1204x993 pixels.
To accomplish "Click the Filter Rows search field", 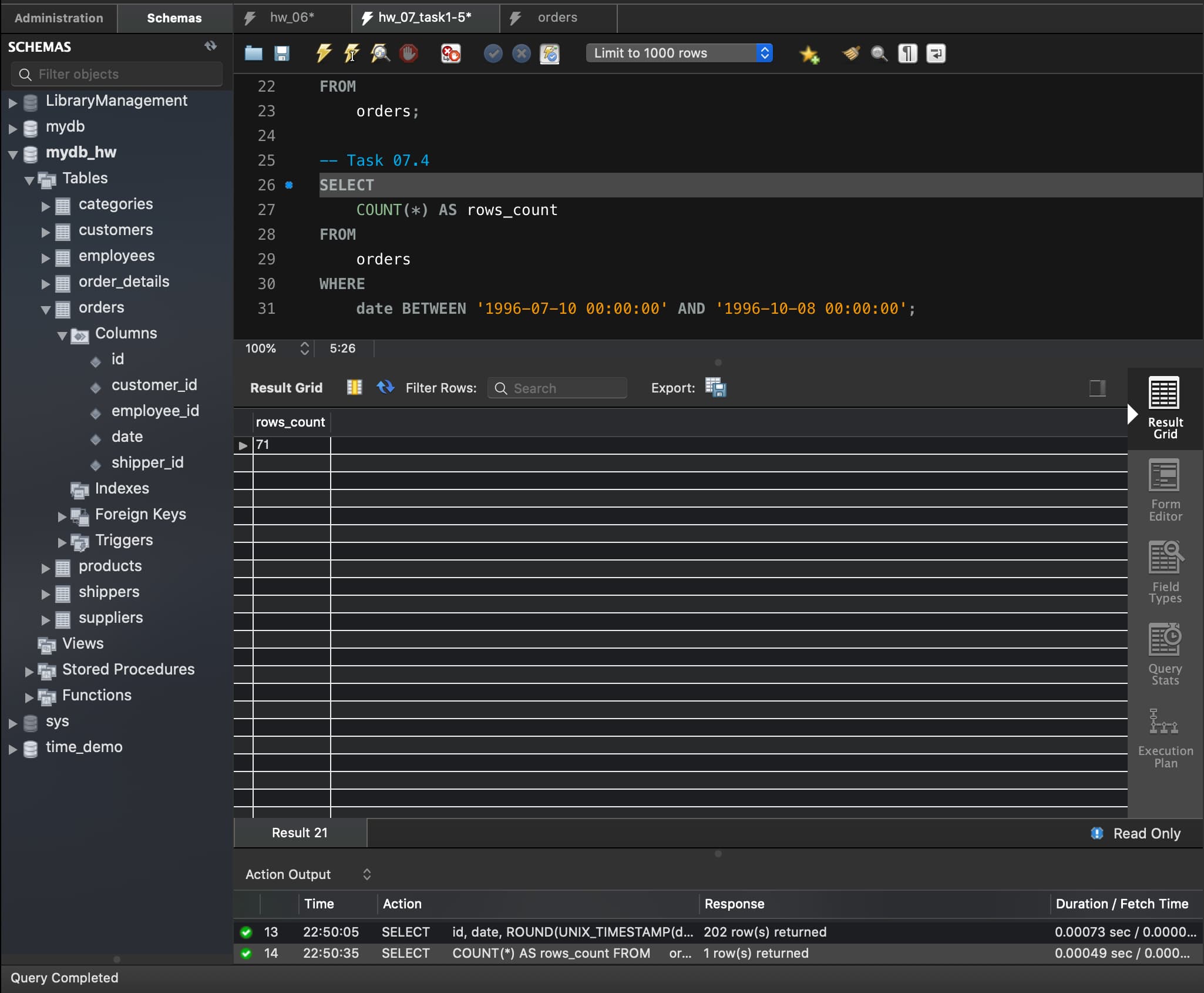I will 557,388.
